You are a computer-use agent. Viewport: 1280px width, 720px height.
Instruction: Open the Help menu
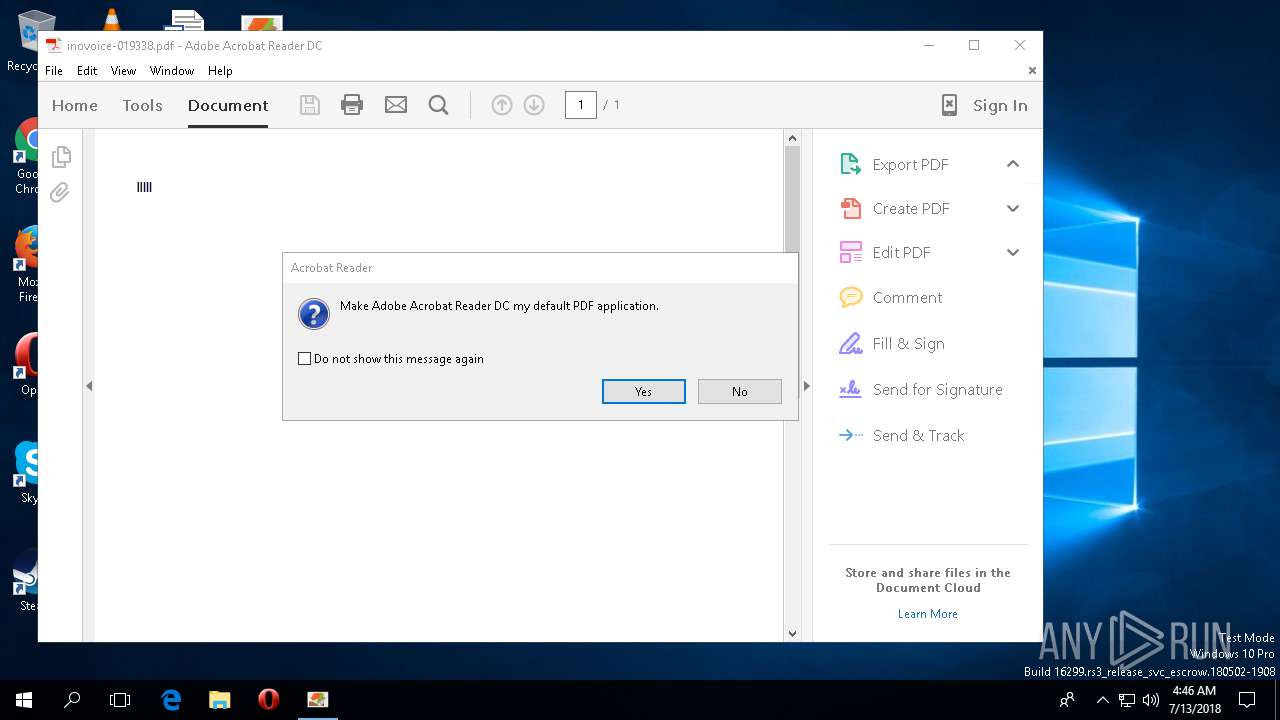[x=220, y=71]
